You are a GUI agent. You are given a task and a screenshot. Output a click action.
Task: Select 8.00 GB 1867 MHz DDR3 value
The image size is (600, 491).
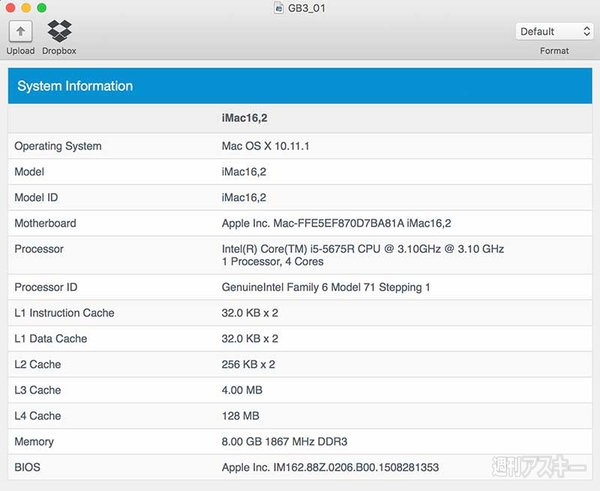point(285,442)
